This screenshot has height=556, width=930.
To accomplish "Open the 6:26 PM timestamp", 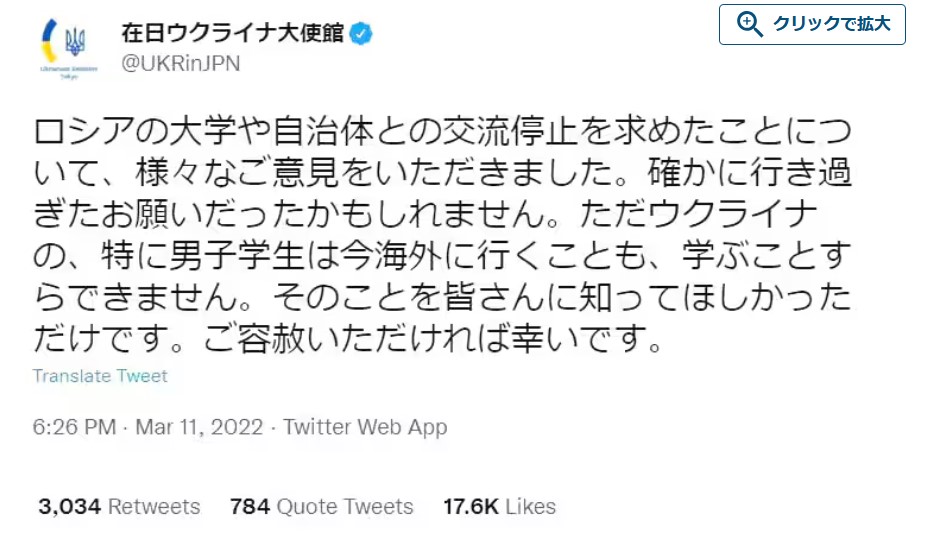I will pyautogui.click(x=74, y=427).
